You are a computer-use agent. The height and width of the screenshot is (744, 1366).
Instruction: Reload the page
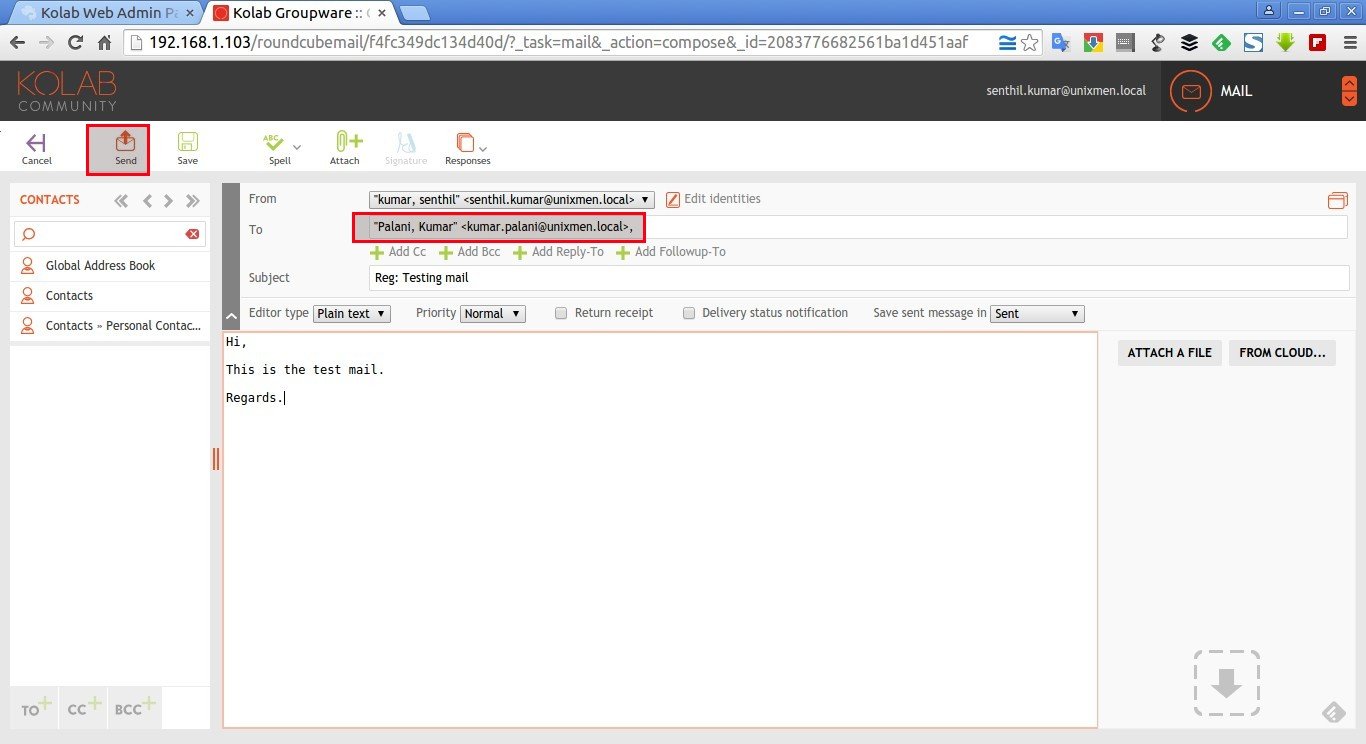pyautogui.click(x=75, y=43)
